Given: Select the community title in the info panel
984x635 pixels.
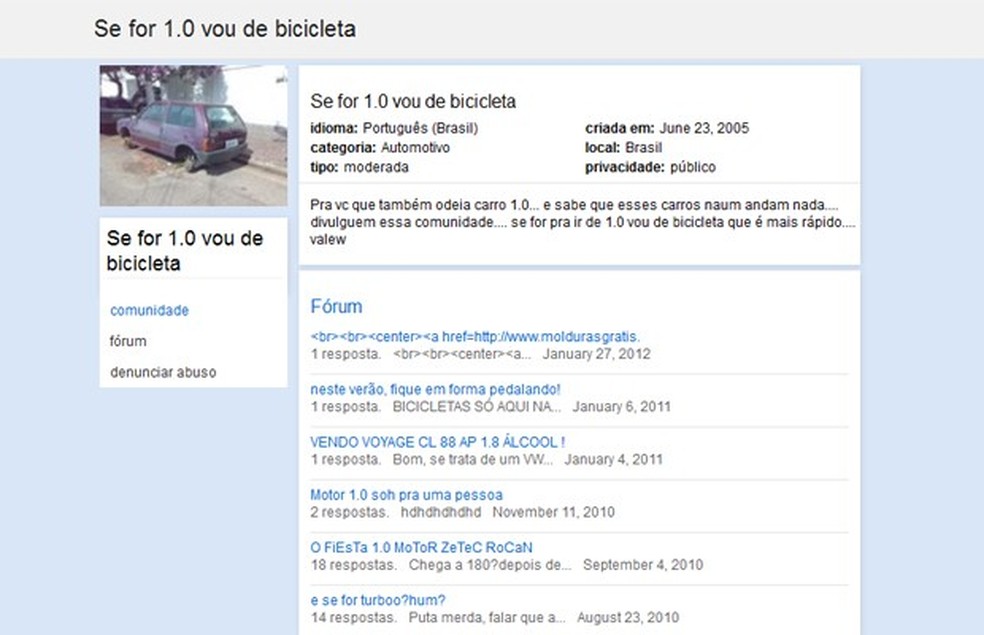Looking at the screenshot, I should [413, 101].
